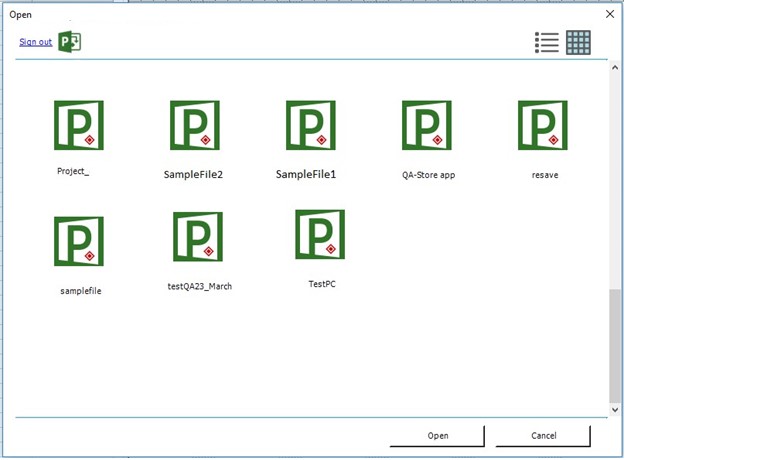Screen dimensions: 768x460
Task: Click the 'SampleFile1' file name label
Action: tap(306, 174)
